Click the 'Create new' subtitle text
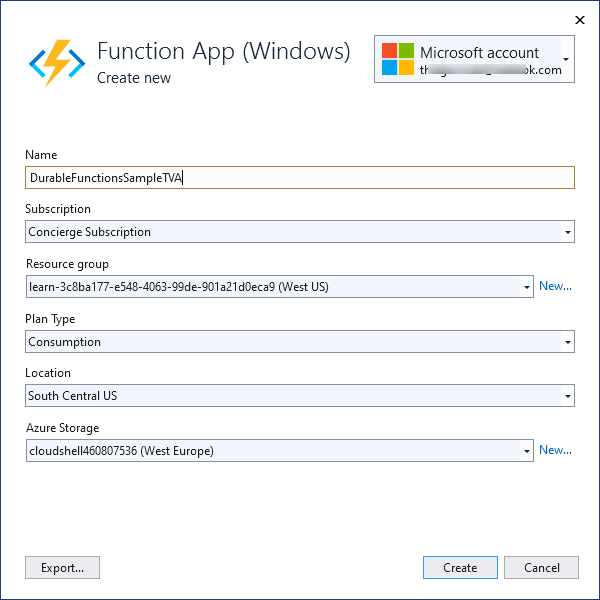 134,78
